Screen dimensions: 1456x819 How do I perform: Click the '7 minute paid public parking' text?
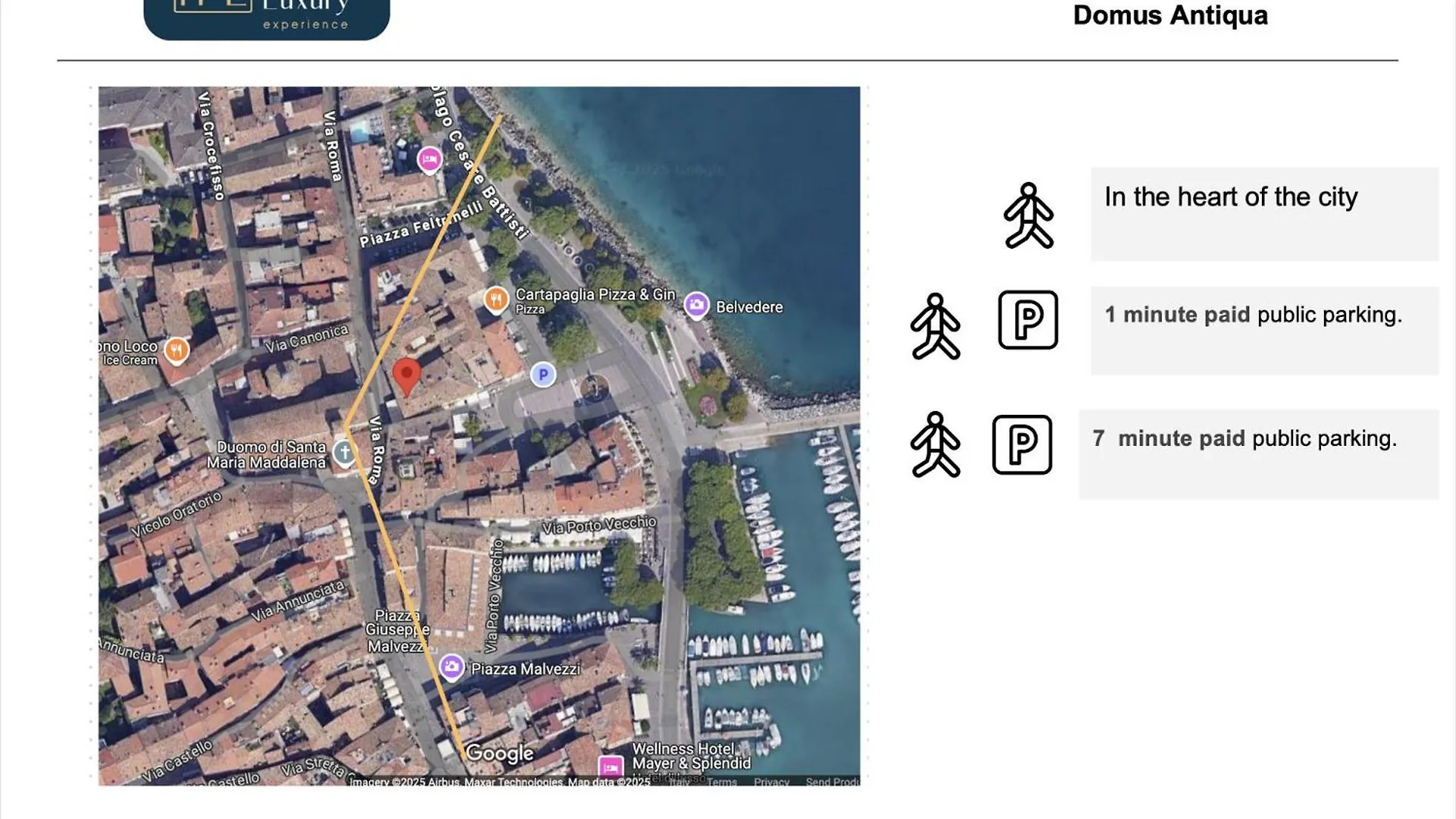(x=1244, y=438)
